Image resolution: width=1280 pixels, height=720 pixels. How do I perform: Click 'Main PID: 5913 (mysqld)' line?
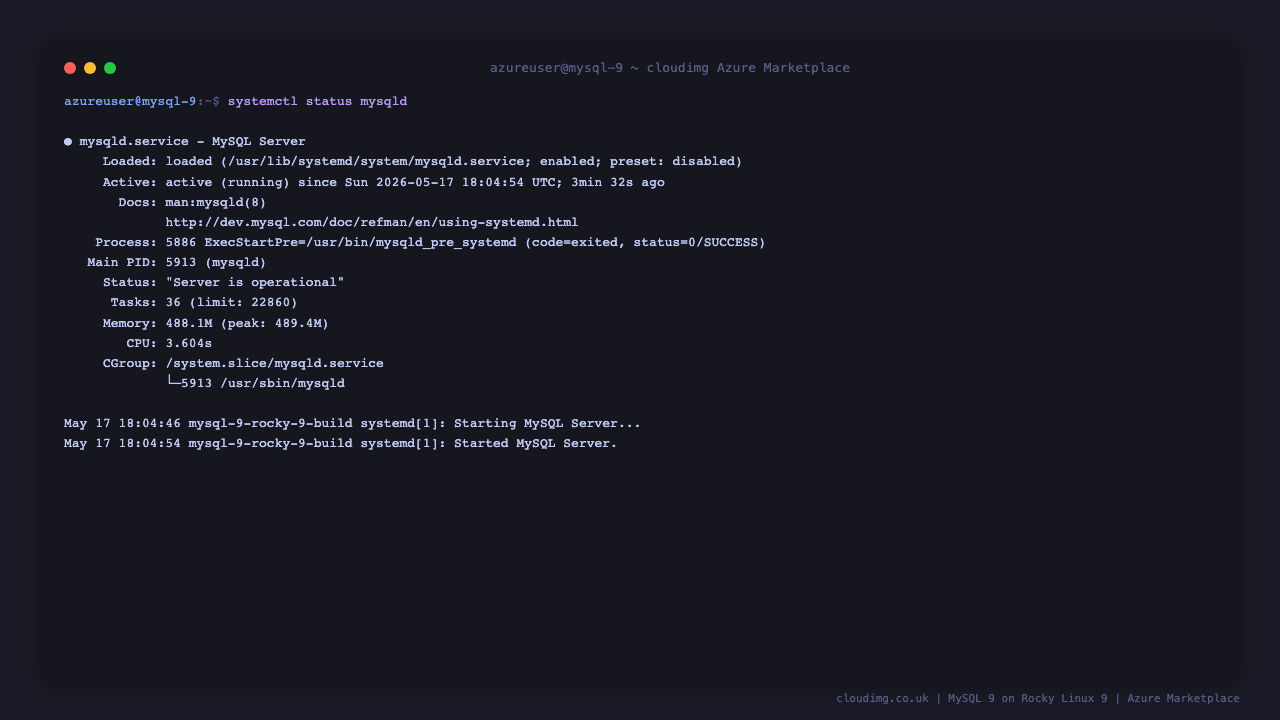(177, 262)
